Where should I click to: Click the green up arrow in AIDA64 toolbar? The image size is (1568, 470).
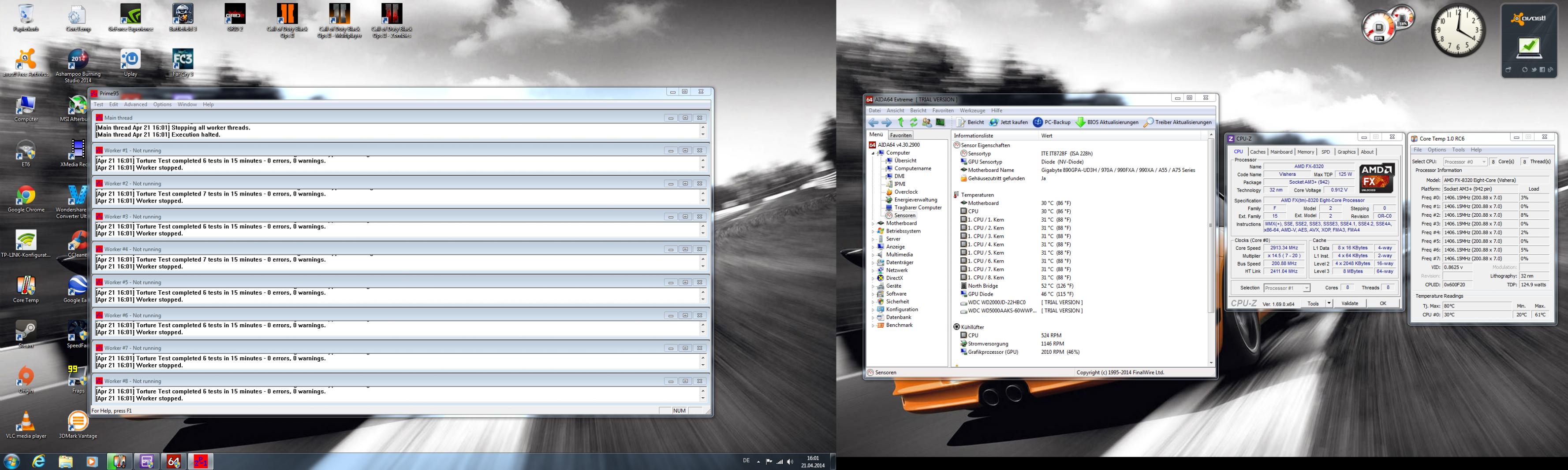[x=901, y=122]
